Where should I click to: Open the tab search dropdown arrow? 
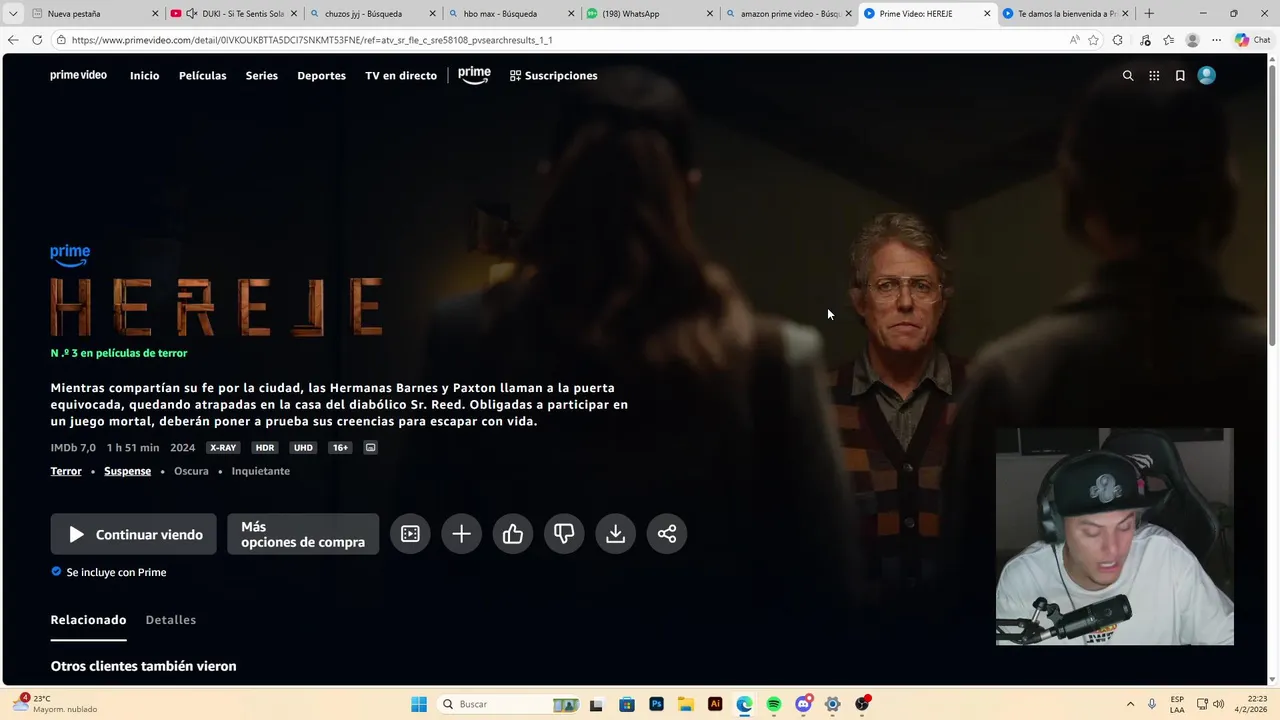[x=13, y=14]
